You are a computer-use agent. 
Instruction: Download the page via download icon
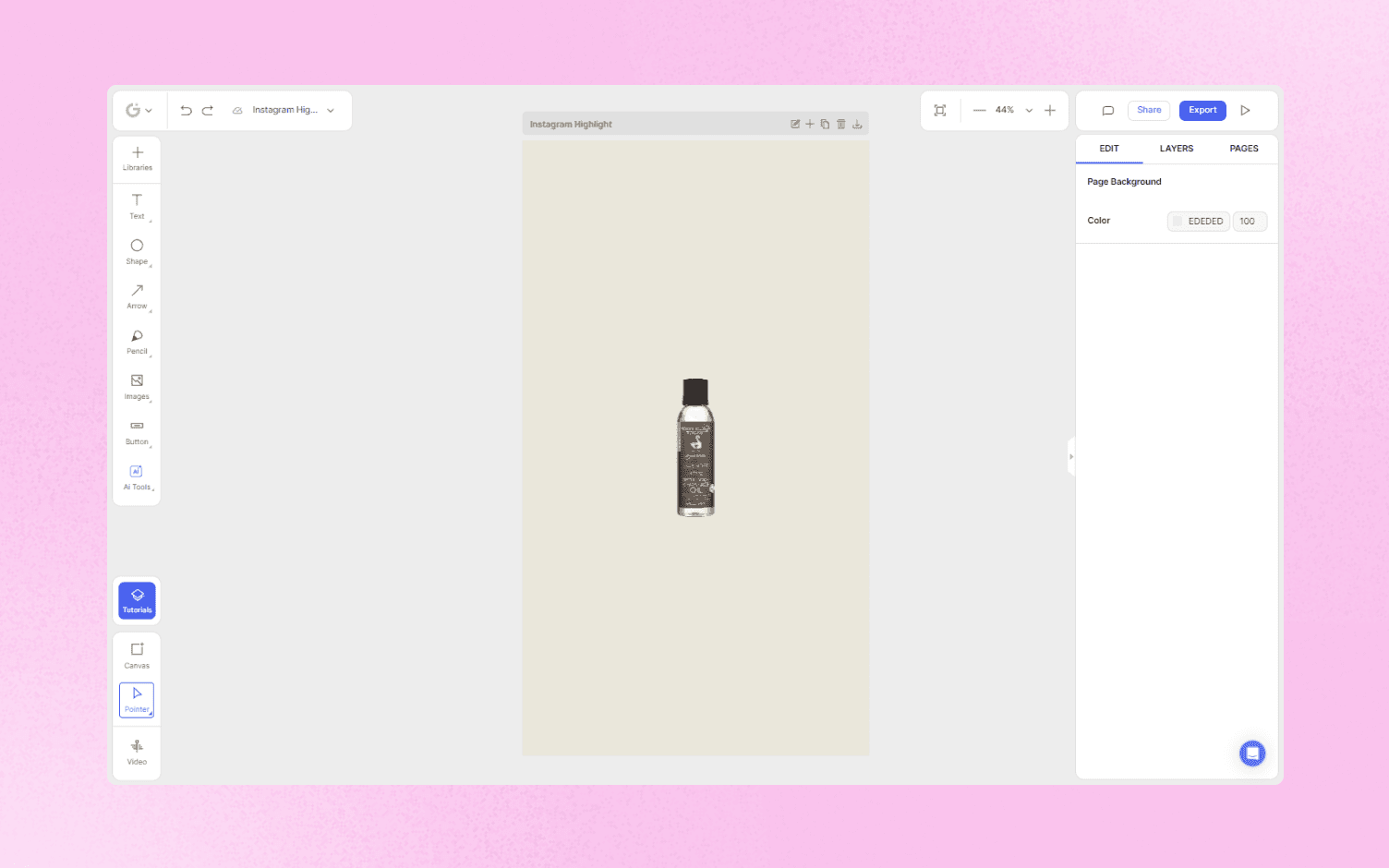click(x=857, y=123)
